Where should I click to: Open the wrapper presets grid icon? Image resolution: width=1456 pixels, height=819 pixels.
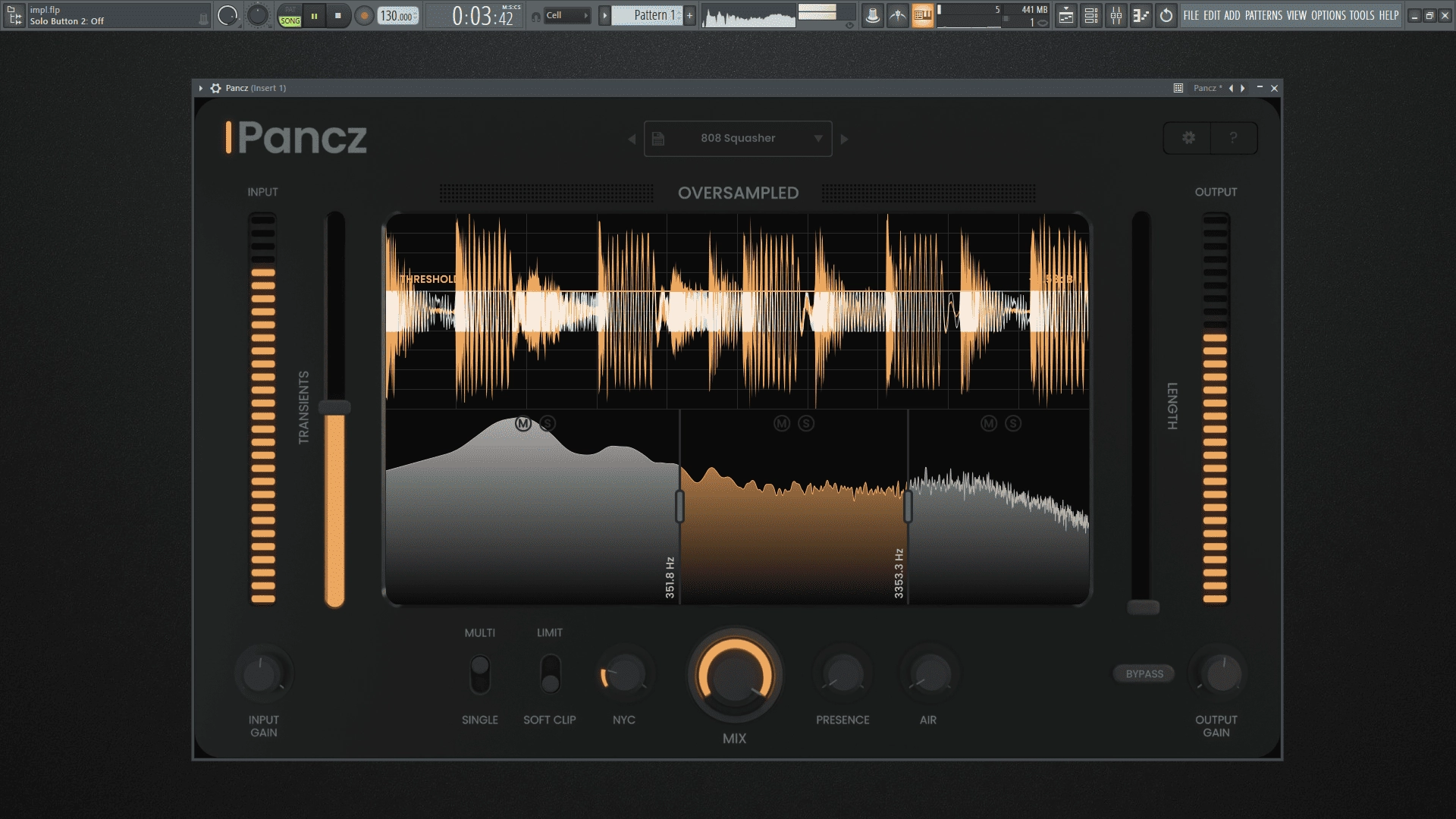1178,88
